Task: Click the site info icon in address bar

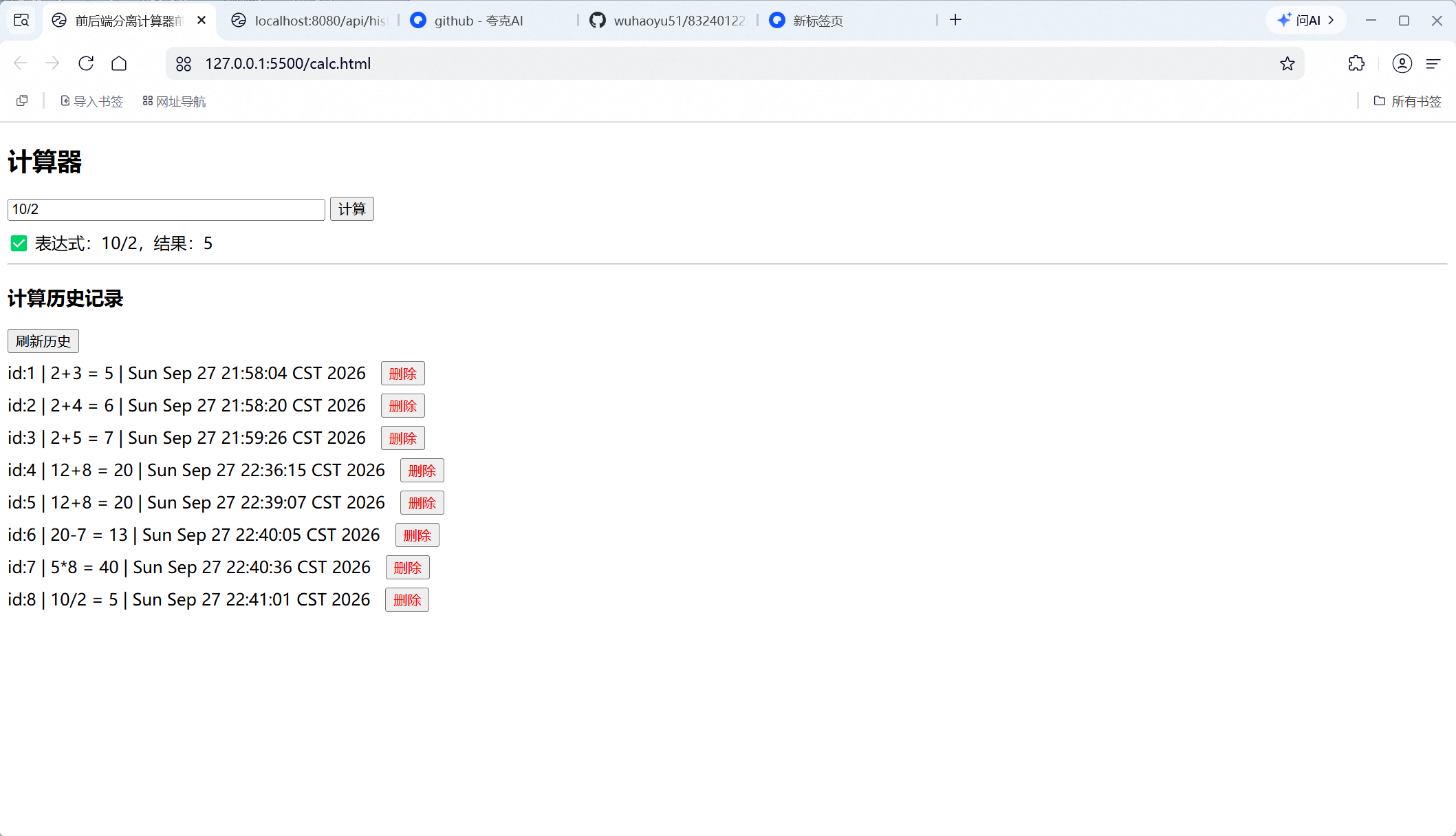Action: coord(184,64)
